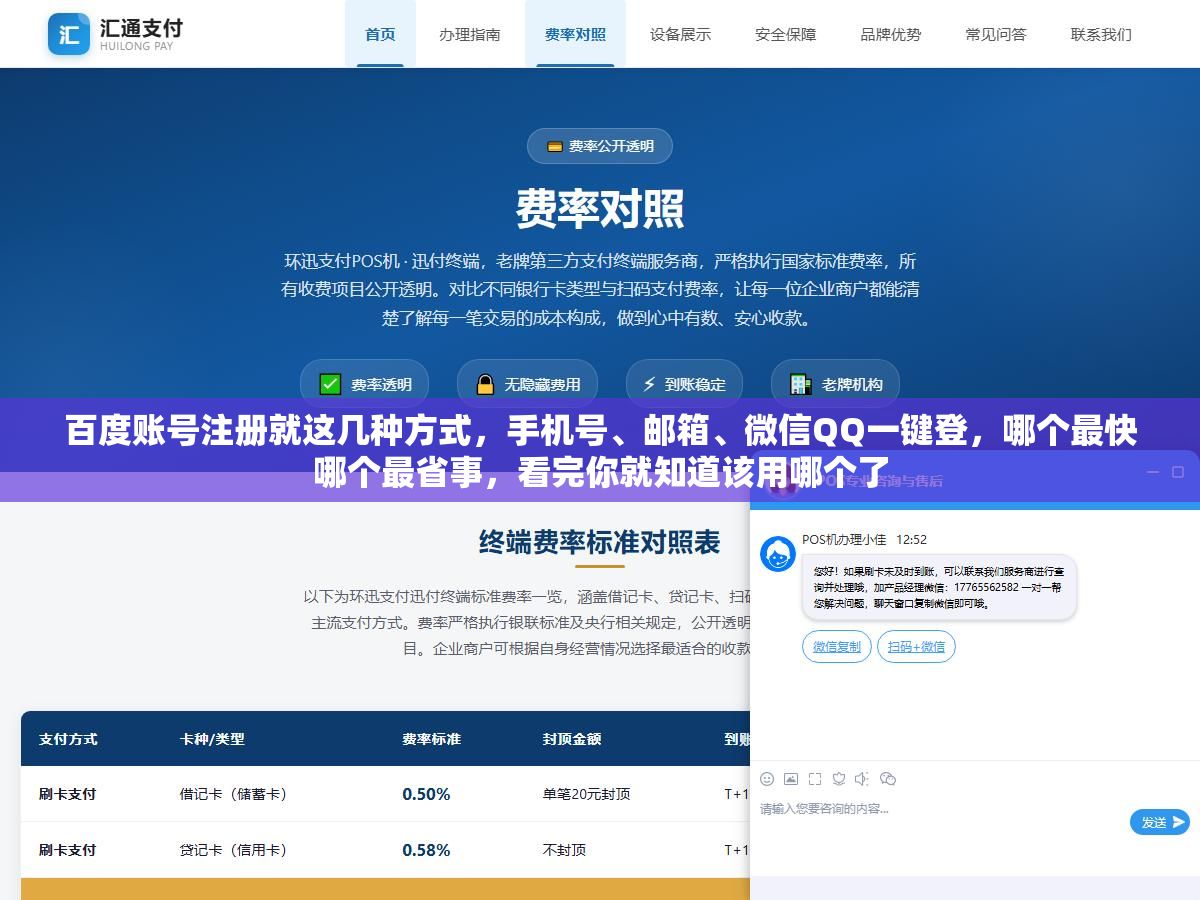Maximize the chat consultation window

click(x=1178, y=472)
